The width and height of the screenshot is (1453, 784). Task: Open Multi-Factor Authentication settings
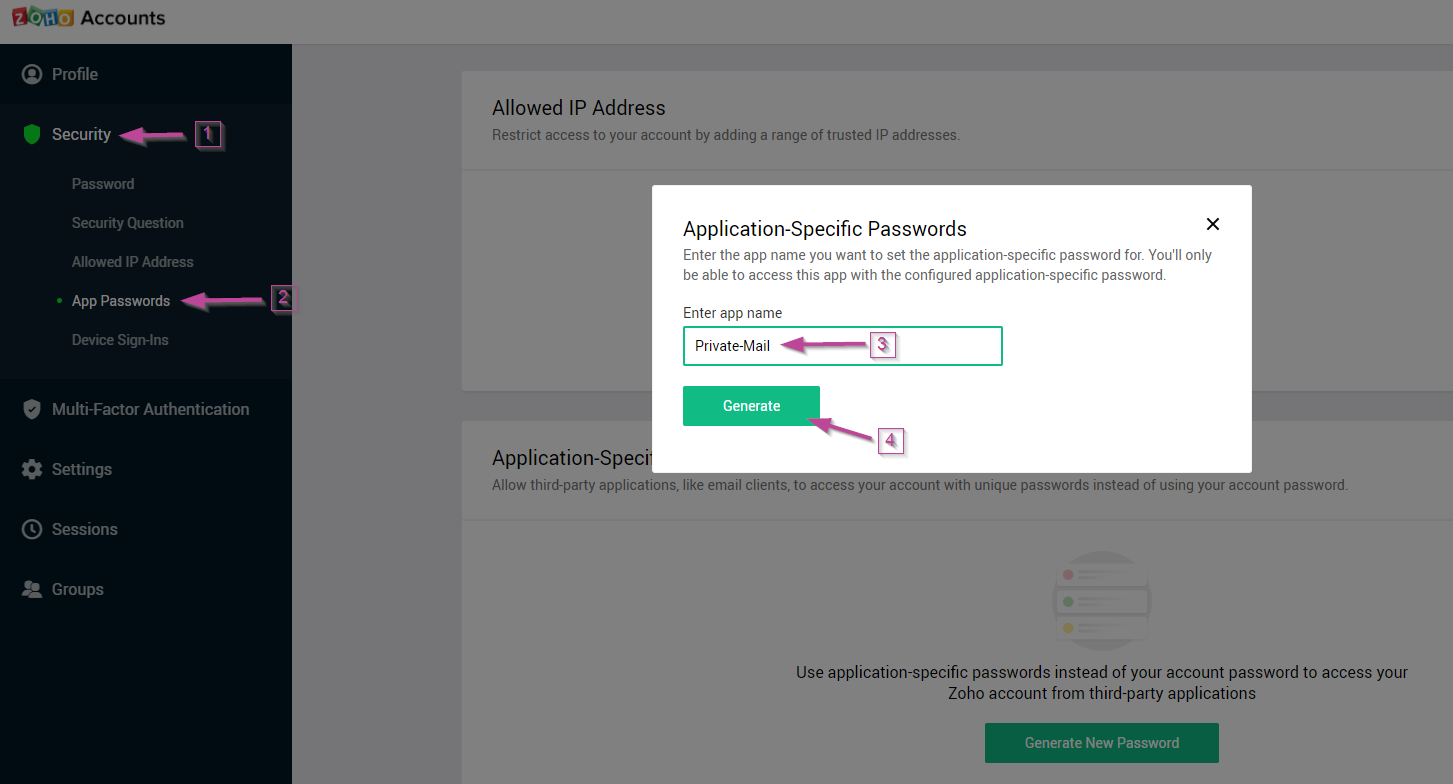[x=150, y=409]
